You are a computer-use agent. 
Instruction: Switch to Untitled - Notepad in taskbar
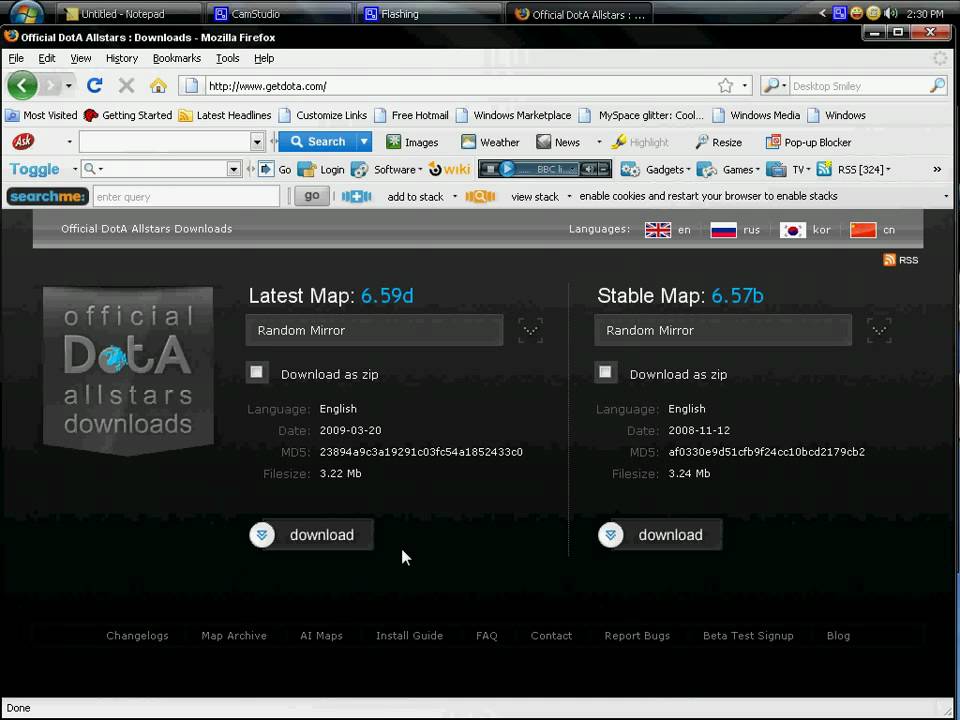129,13
